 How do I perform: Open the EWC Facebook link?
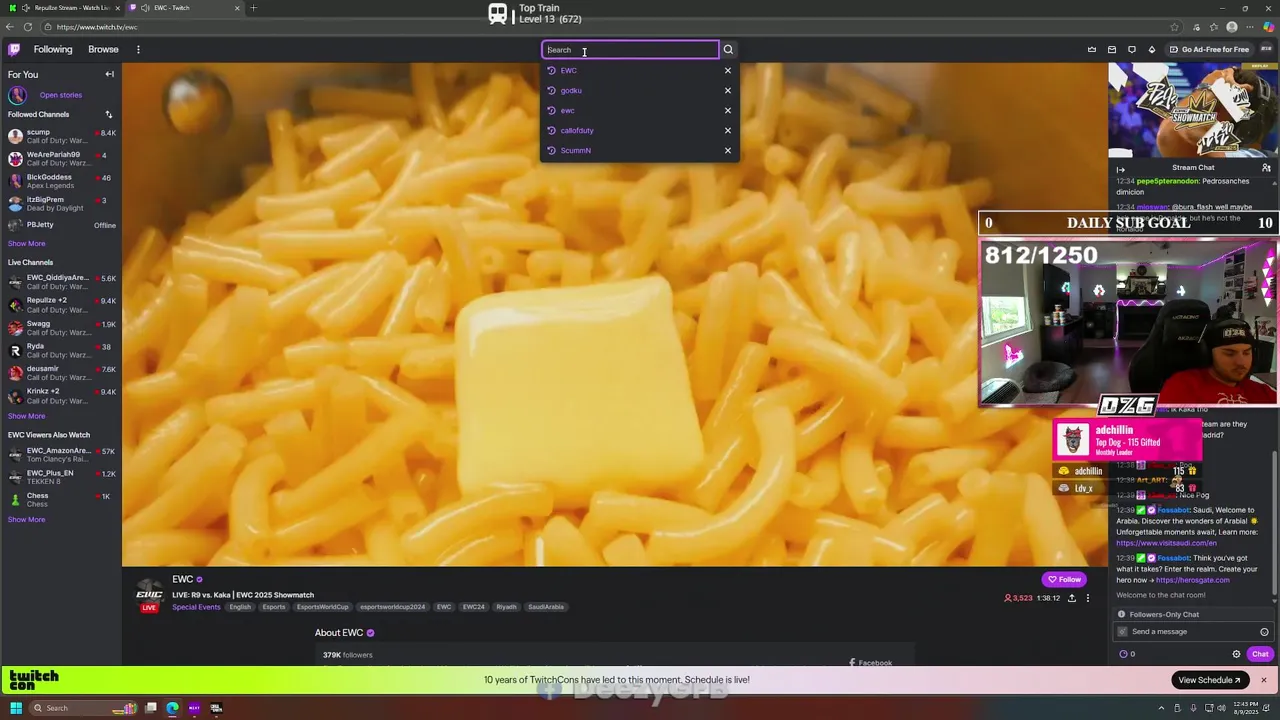click(x=870, y=662)
